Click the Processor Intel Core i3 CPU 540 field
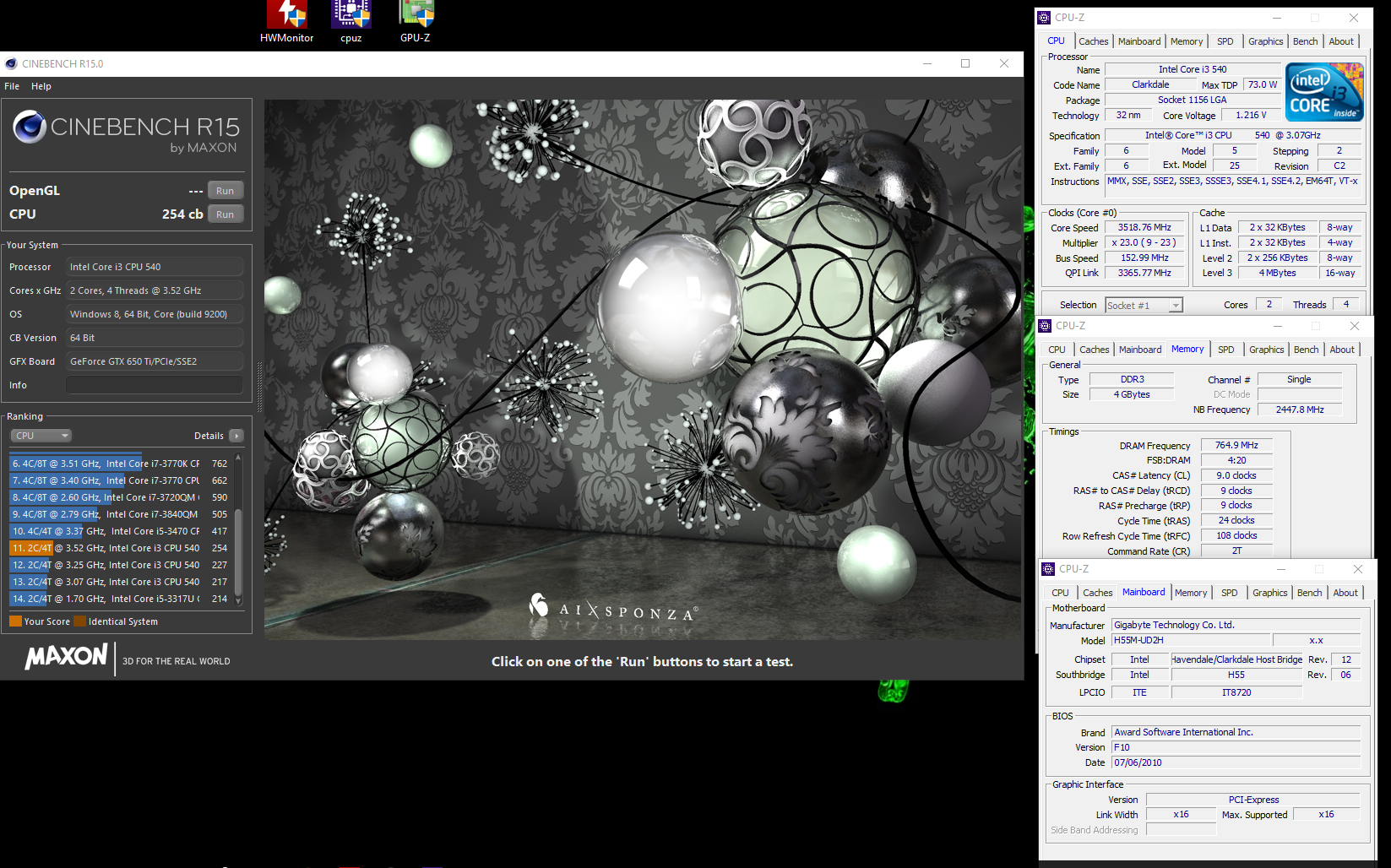Image resolution: width=1391 pixels, height=868 pixels. click(x=155, y=267)
